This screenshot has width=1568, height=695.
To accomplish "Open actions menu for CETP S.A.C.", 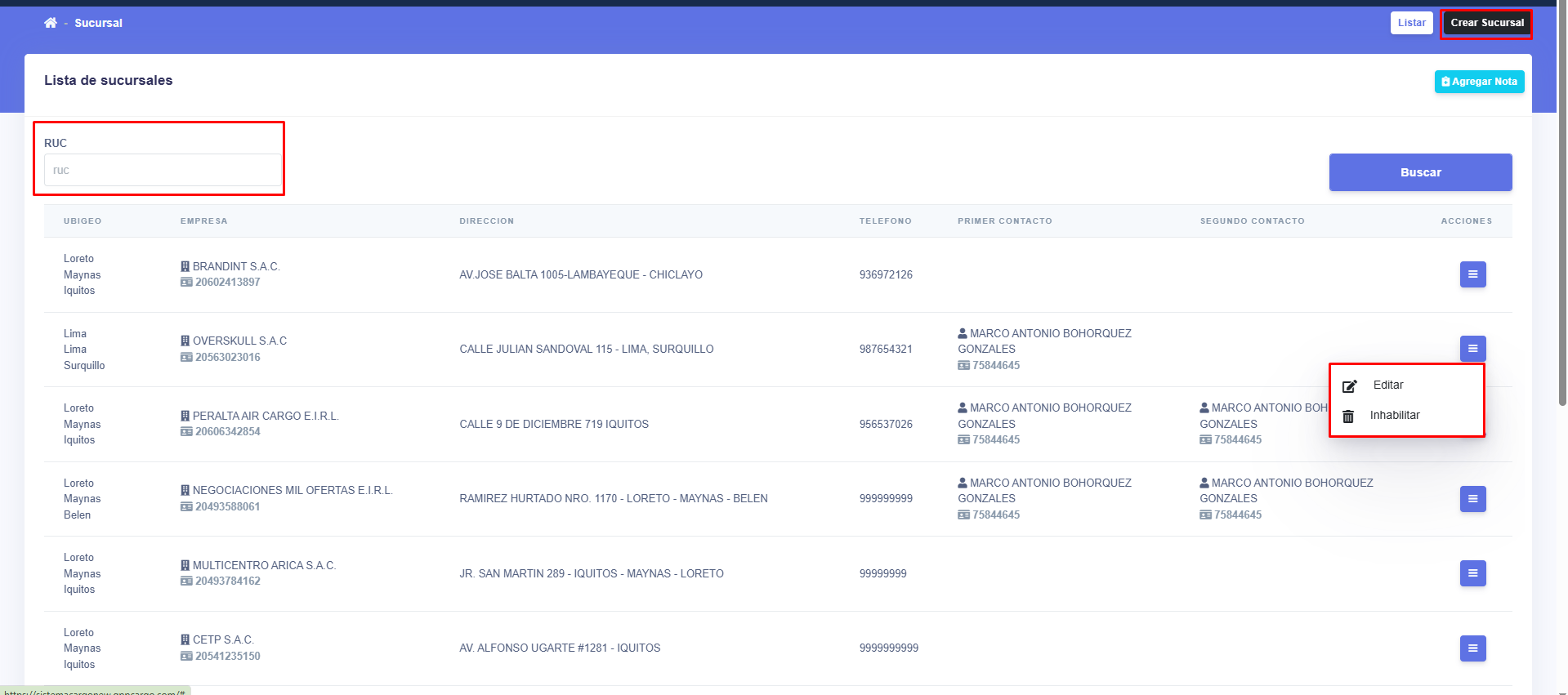I will point(1472,648).
